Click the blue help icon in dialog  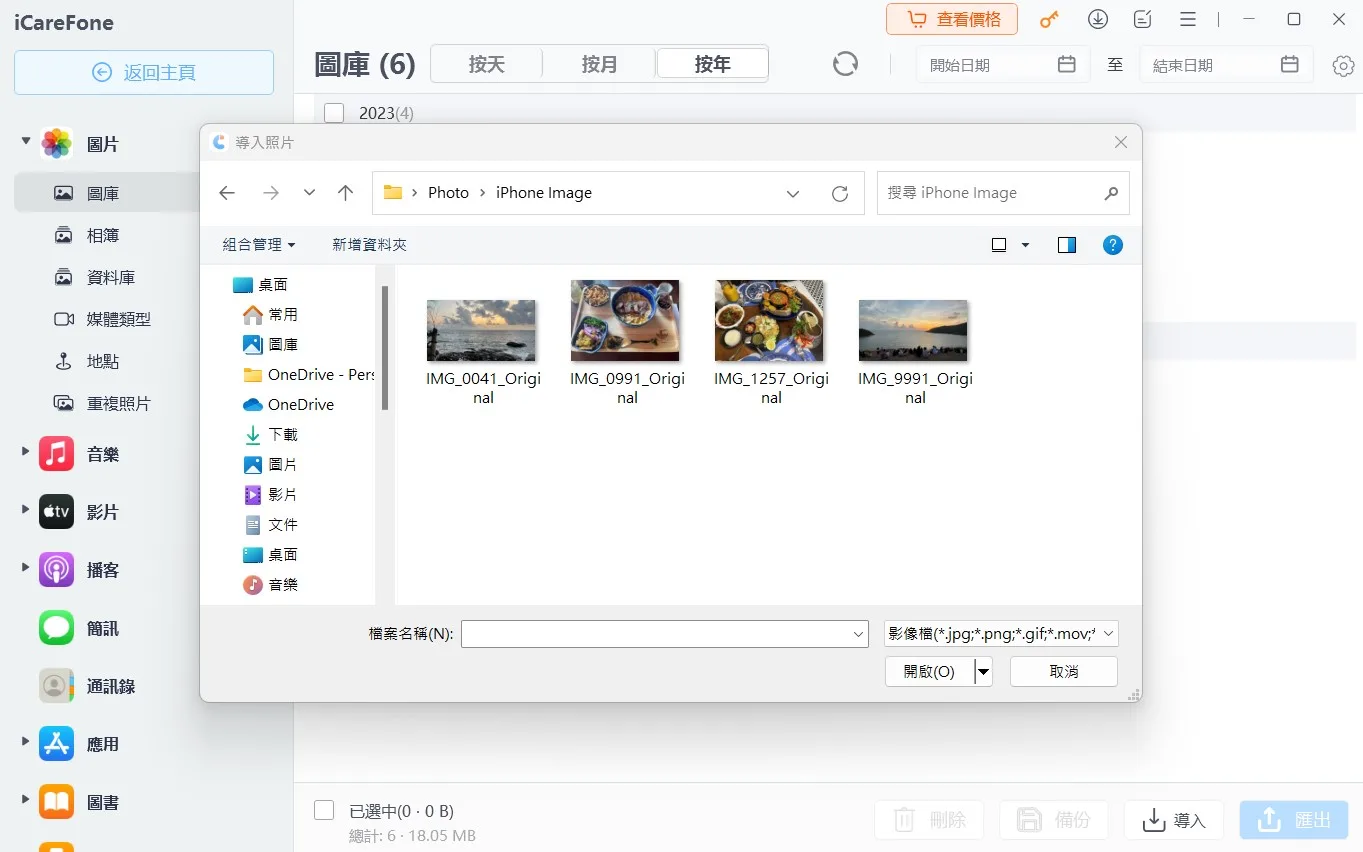1112,245
